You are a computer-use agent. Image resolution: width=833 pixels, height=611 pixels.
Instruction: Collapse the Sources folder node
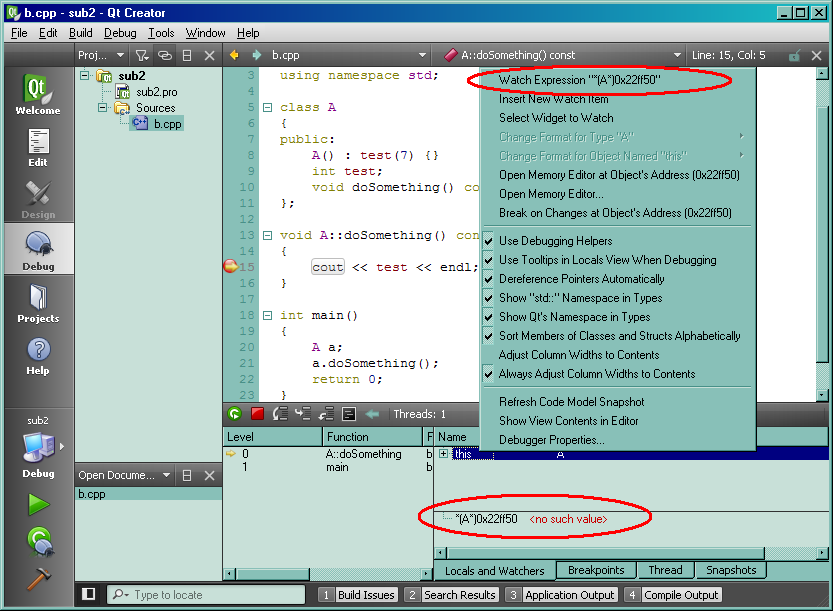coord(103,107)
